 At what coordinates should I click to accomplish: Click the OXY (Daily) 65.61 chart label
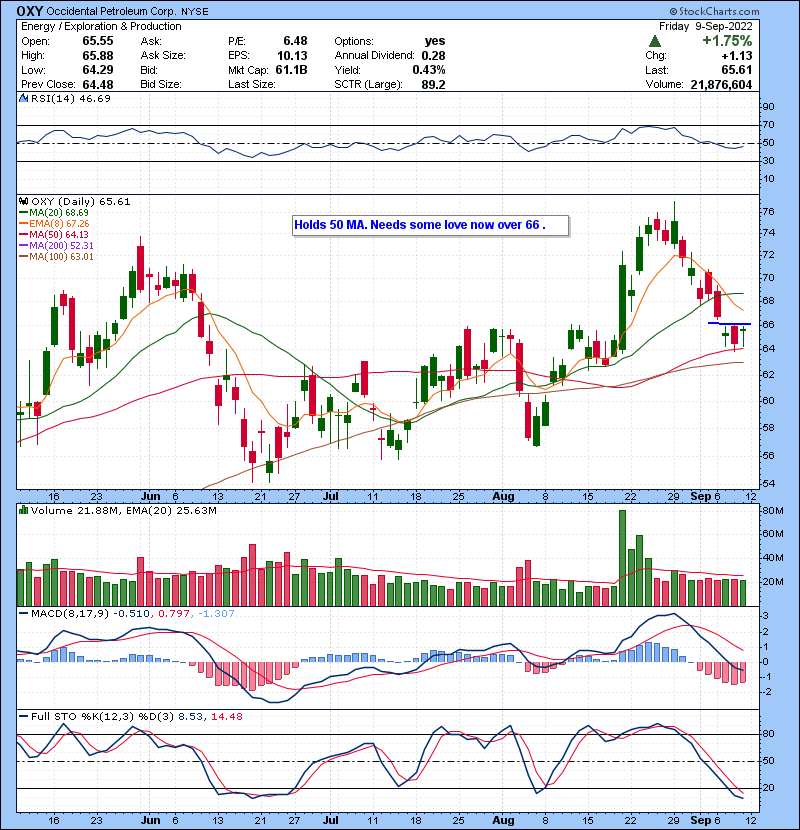coord(80,202)
